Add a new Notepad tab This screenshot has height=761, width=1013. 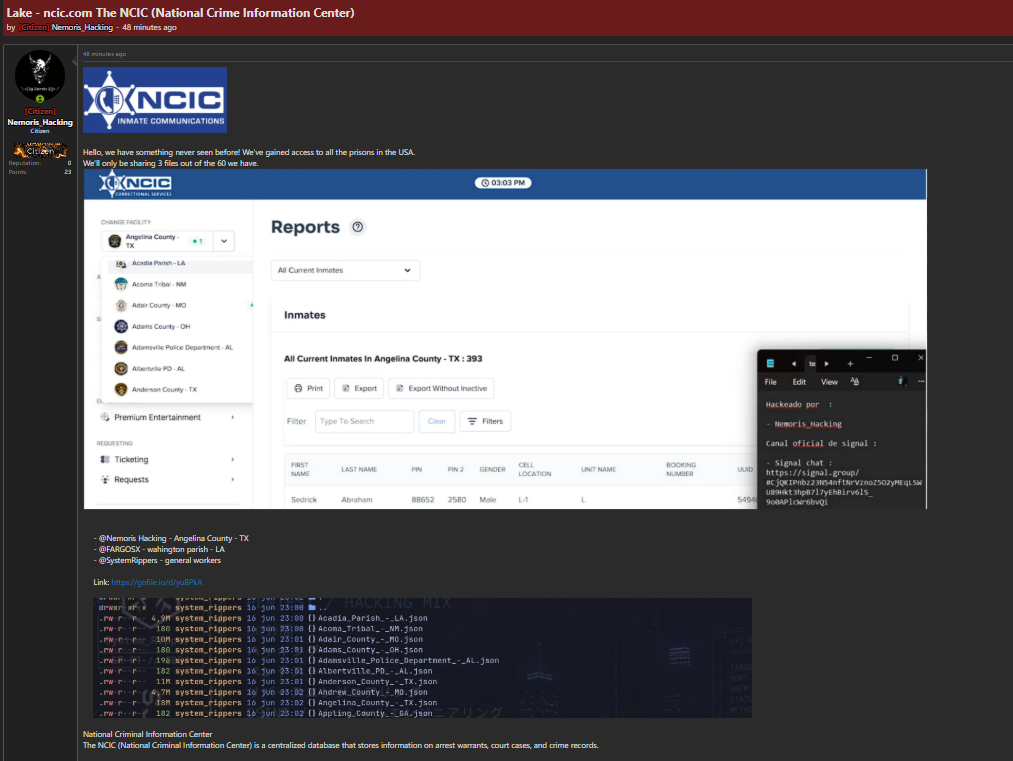coord(850,364)
